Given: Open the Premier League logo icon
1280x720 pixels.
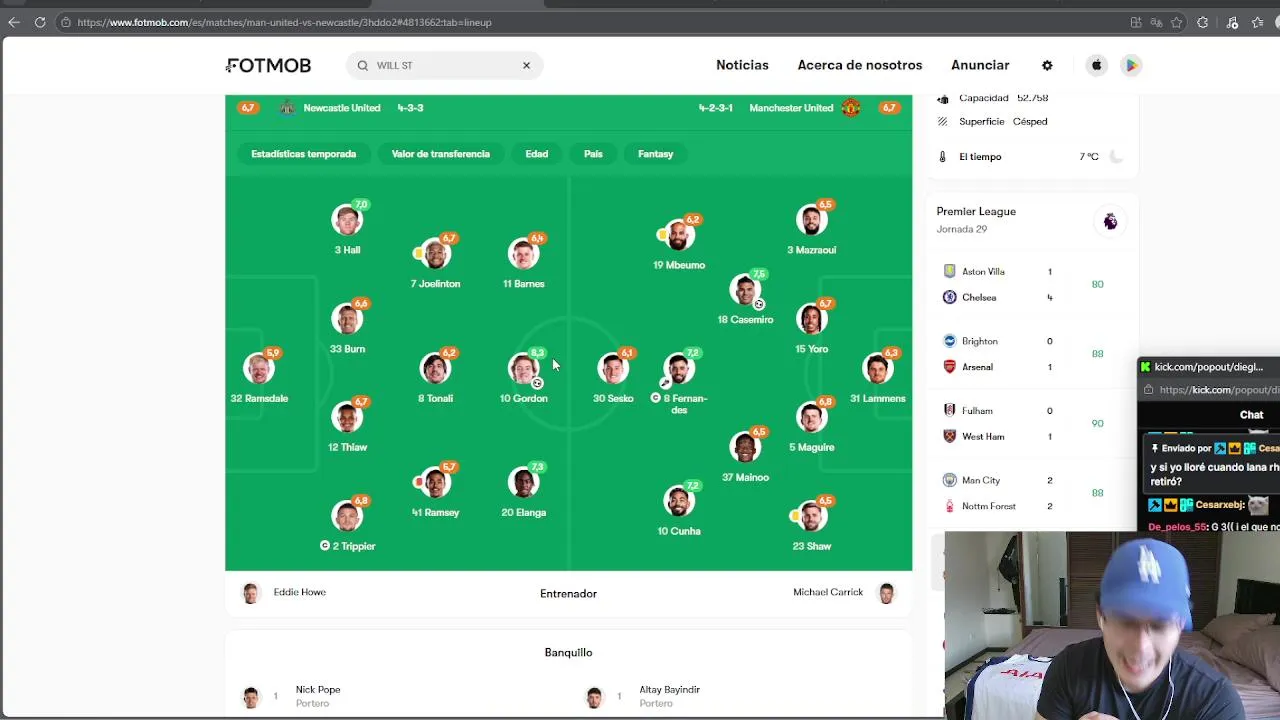Looking at the screenshot, I should click(x=1110, y=221).
